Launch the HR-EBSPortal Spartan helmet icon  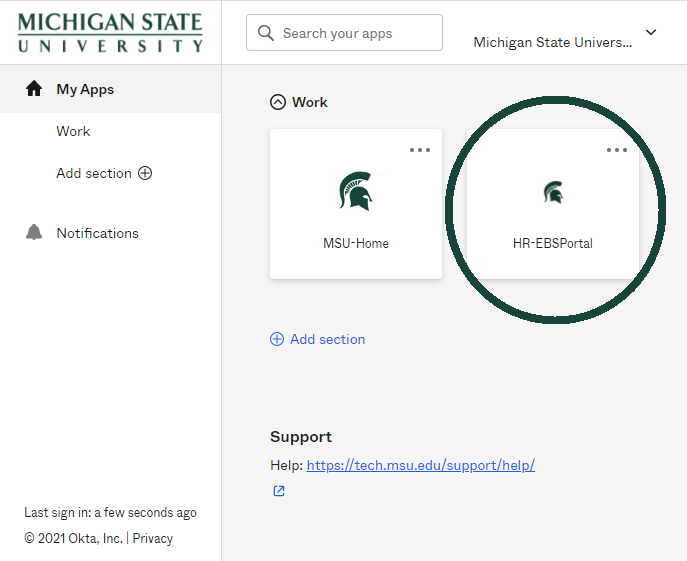553,192
